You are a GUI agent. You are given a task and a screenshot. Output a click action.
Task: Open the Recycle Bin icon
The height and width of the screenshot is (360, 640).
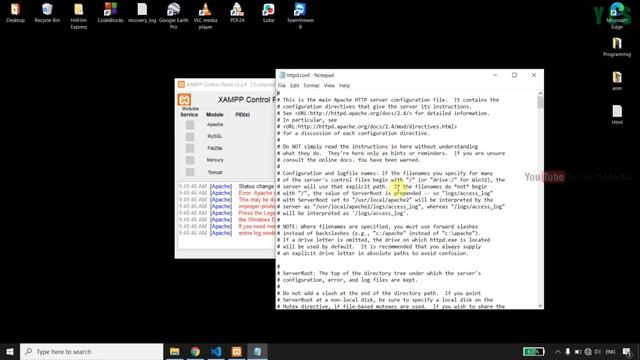click(47, 12)
